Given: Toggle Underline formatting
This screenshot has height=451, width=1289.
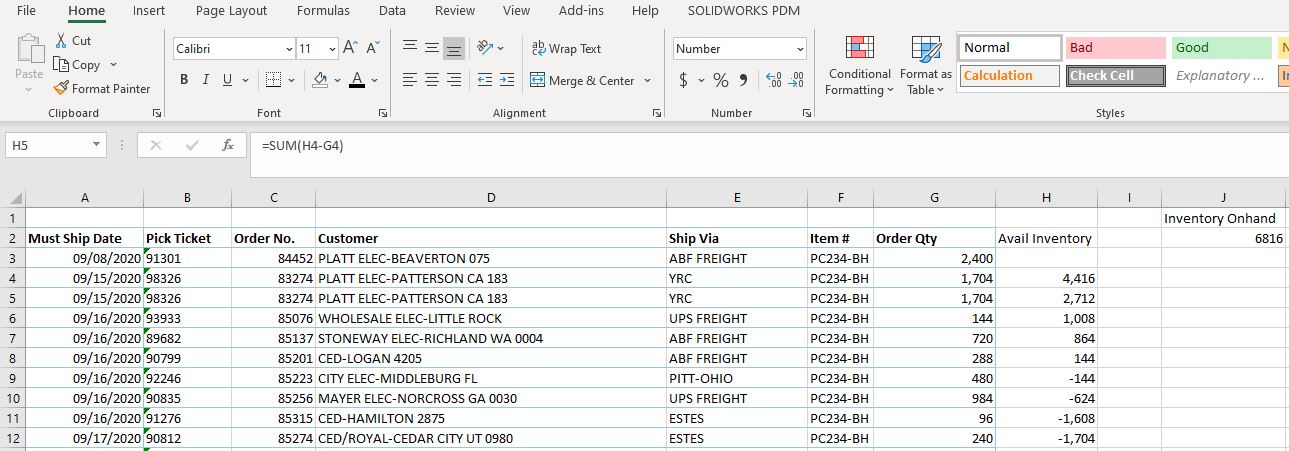Looking at the screenshot, I should pos(228,80).
